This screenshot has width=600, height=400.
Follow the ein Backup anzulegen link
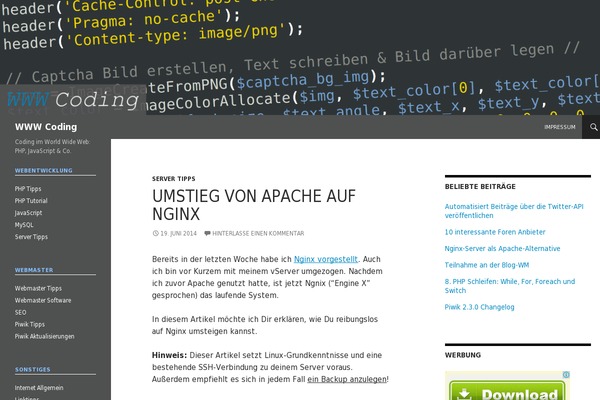click(x=347, y=379)
